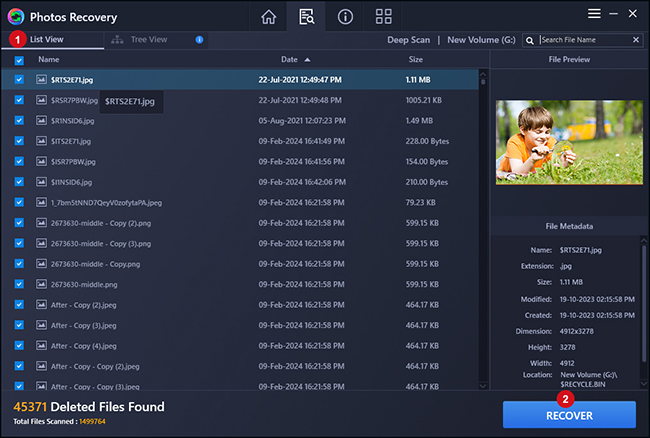Screen dimensions: 650x438
Task: Go to the Home screen icon
Action: coord(268,16)
